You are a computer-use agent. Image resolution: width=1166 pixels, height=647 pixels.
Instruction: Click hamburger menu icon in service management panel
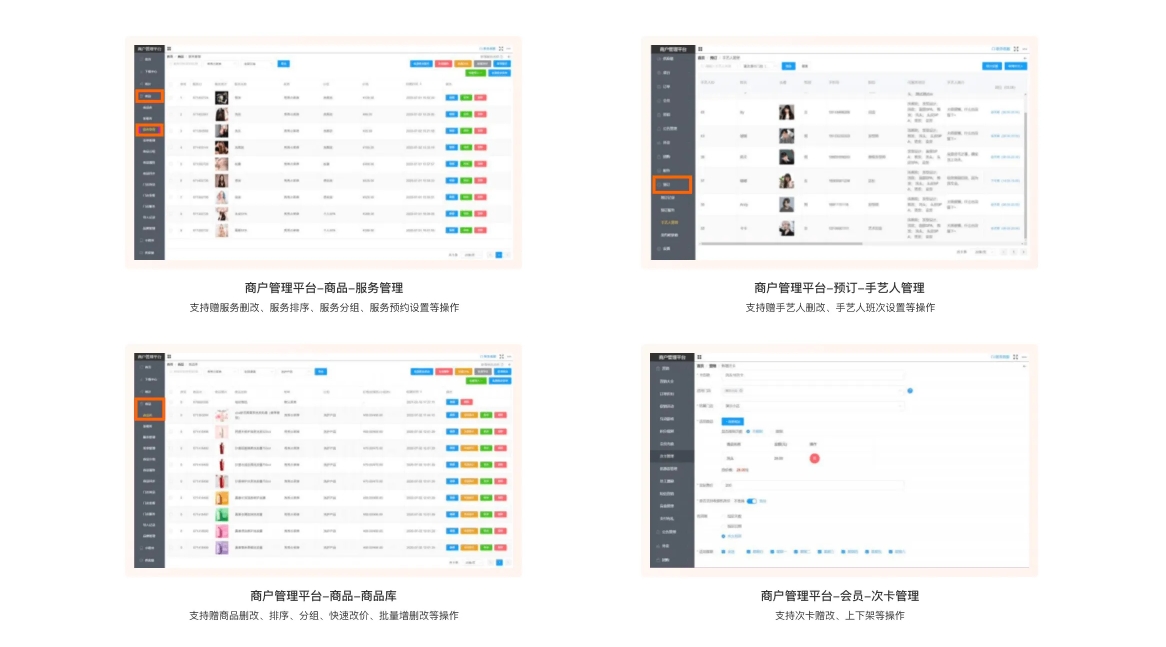pyautogui.click(x=169, y=48)
